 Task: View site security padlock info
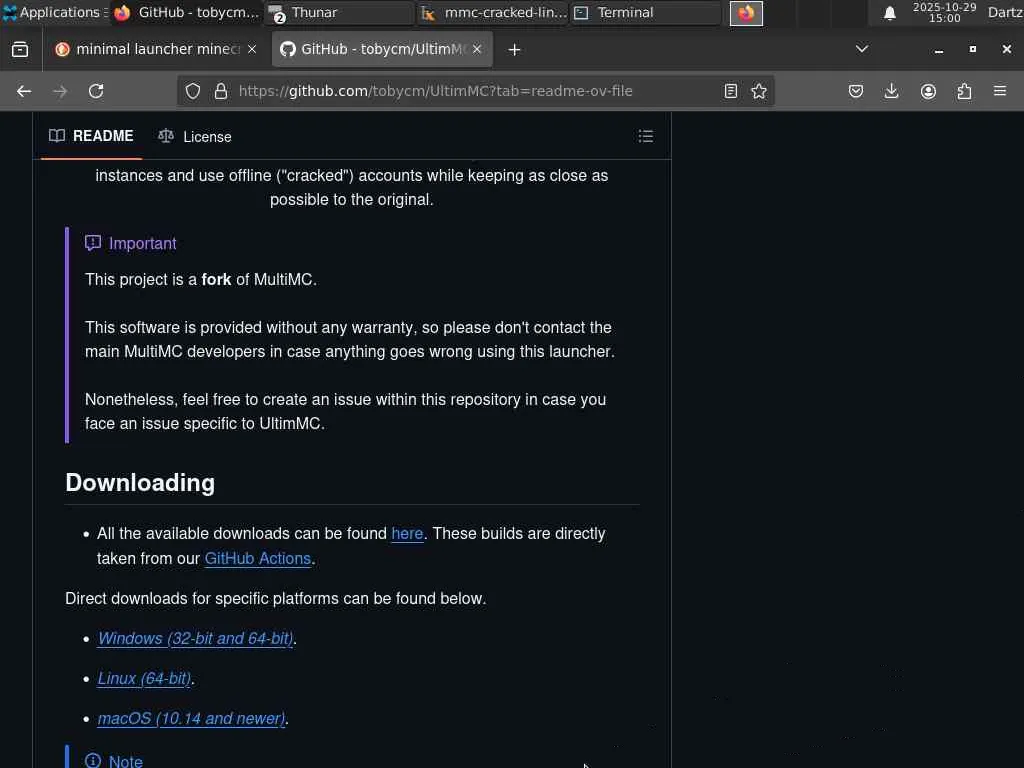click(x=221, y=91)
